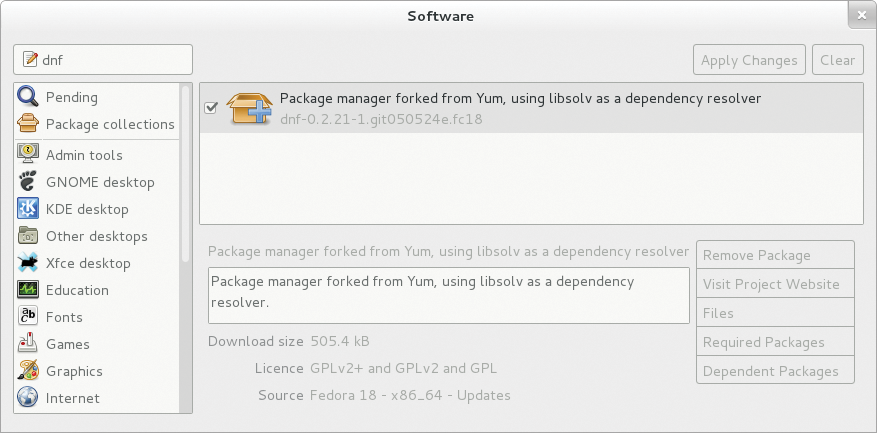Image resolution: width=877 pixels, height=433 pixels.
Task: Click the Games joystick icon
Action: (28, 343)
